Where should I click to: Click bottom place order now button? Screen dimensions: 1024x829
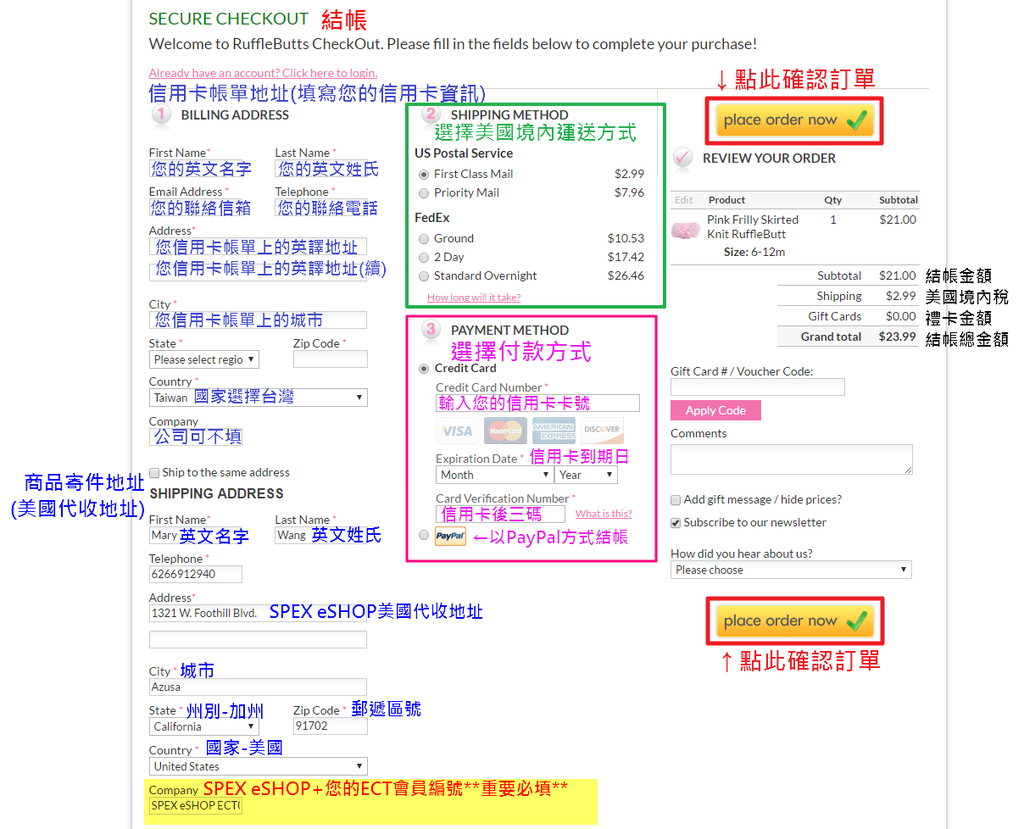[x=794, y=621]
